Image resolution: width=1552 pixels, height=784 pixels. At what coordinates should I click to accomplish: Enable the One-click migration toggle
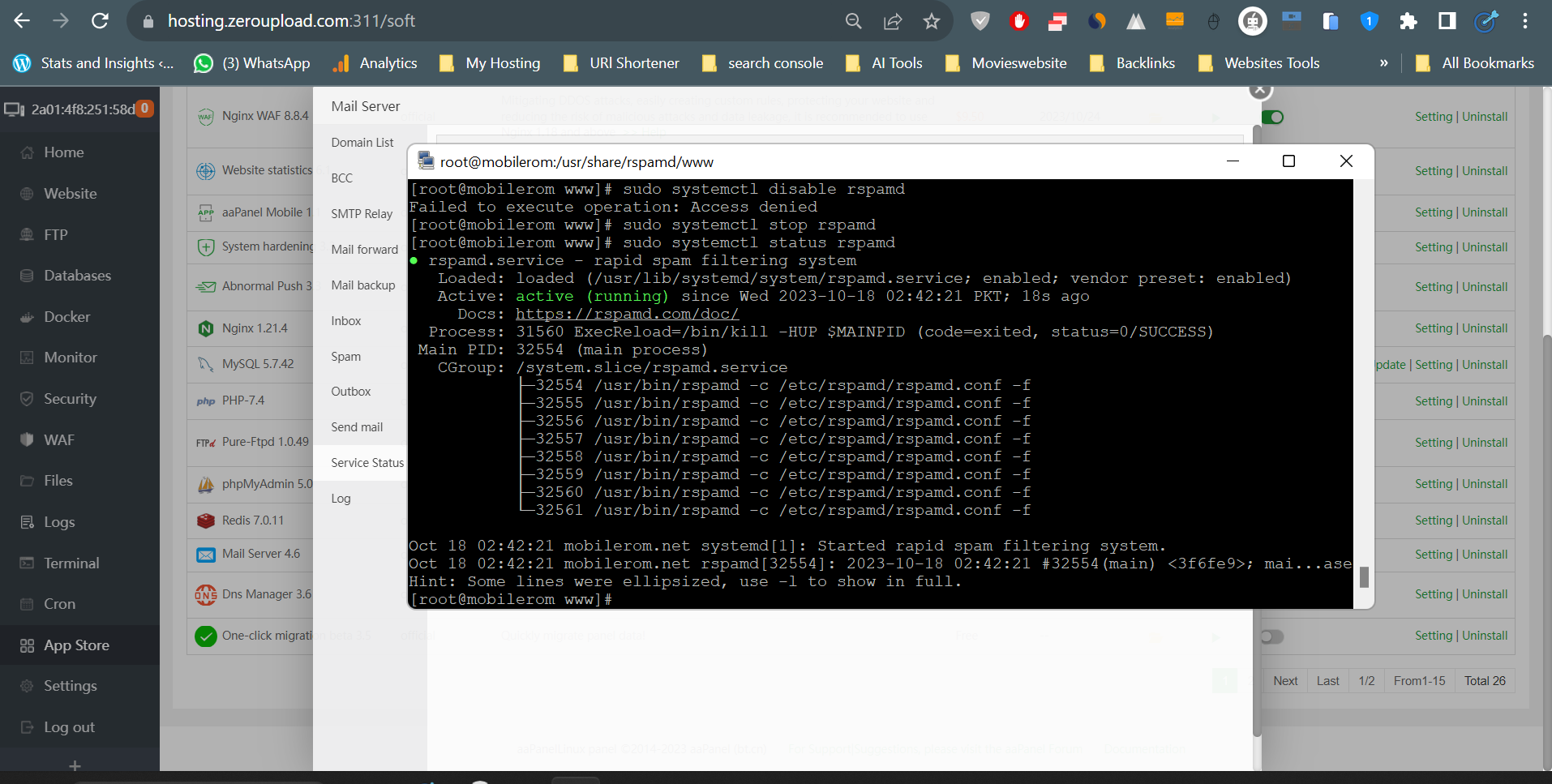click(x=1271, y=636)
